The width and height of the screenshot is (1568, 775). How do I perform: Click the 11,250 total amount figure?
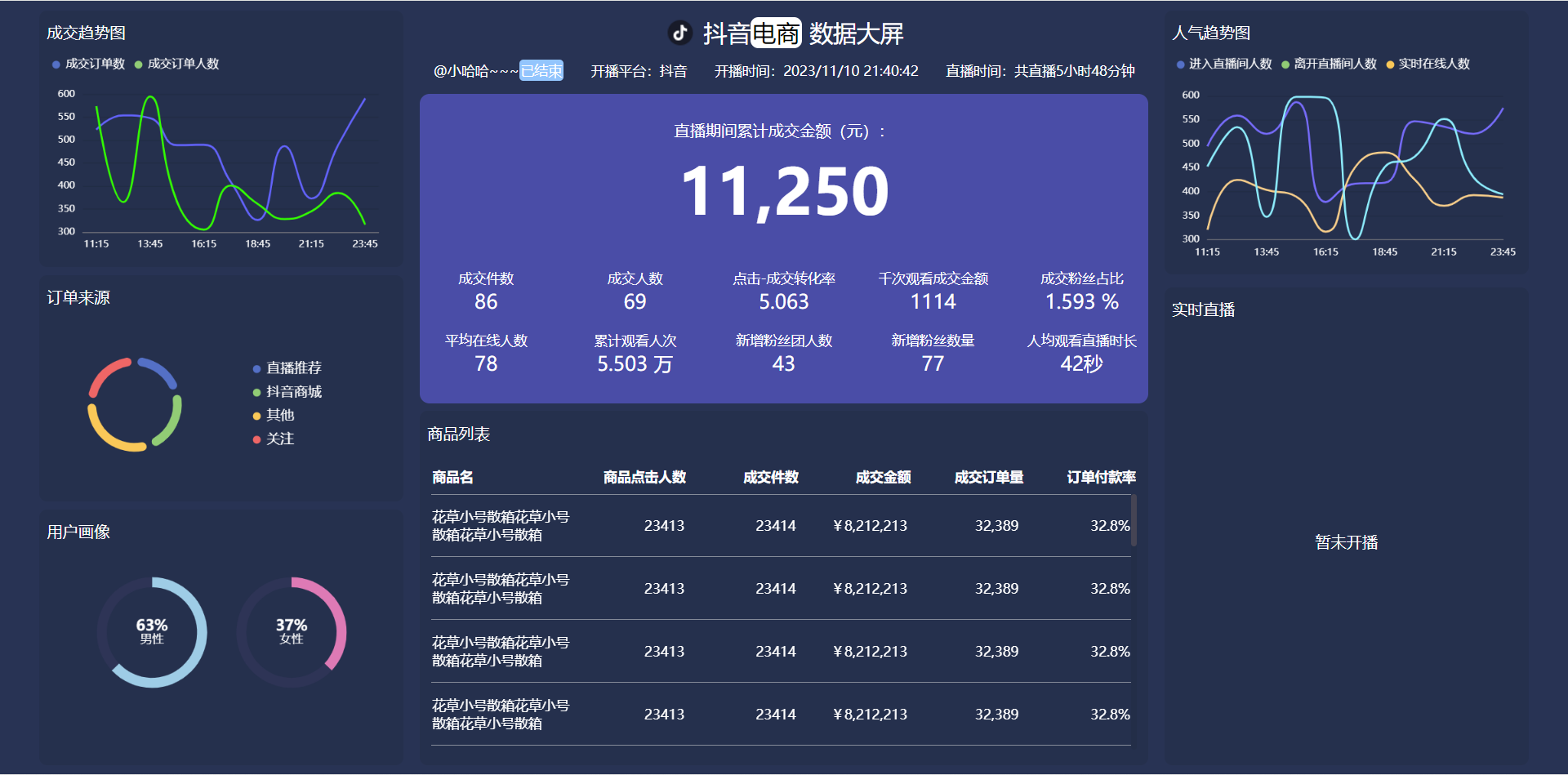(x=784, y=192)
